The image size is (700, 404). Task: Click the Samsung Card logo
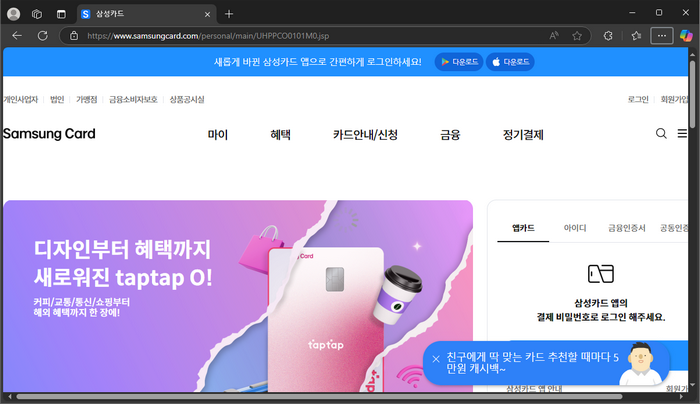(x=49, y=134)
